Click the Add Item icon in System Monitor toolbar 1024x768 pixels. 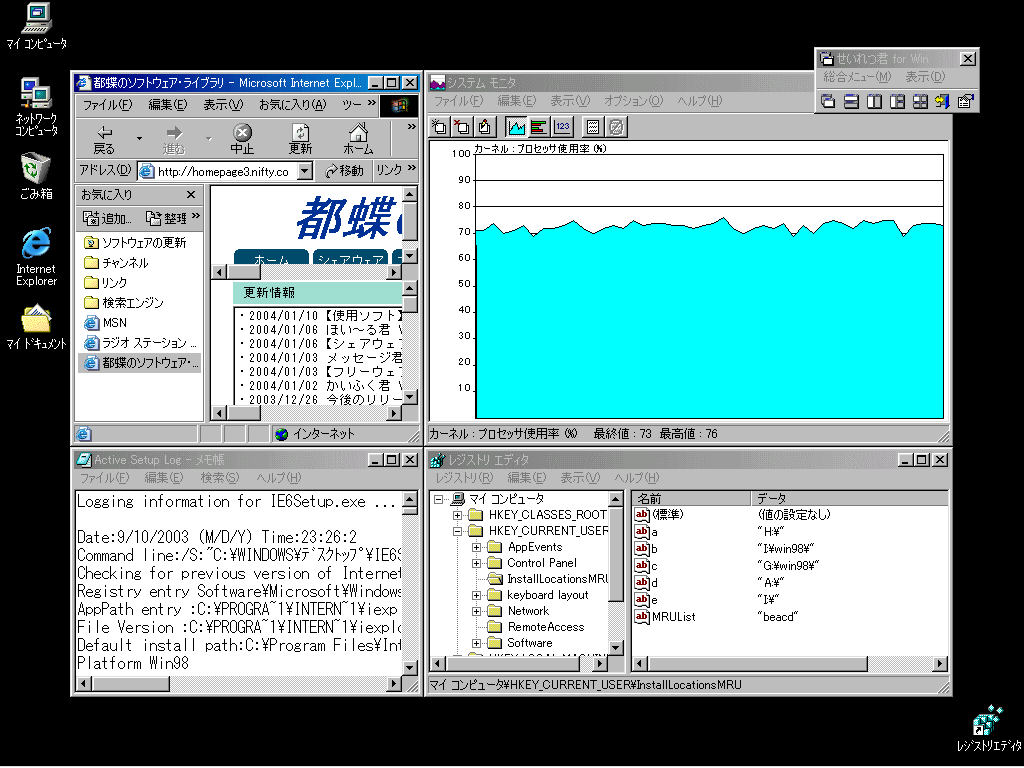pyautogui.click(x=440, y=127)
